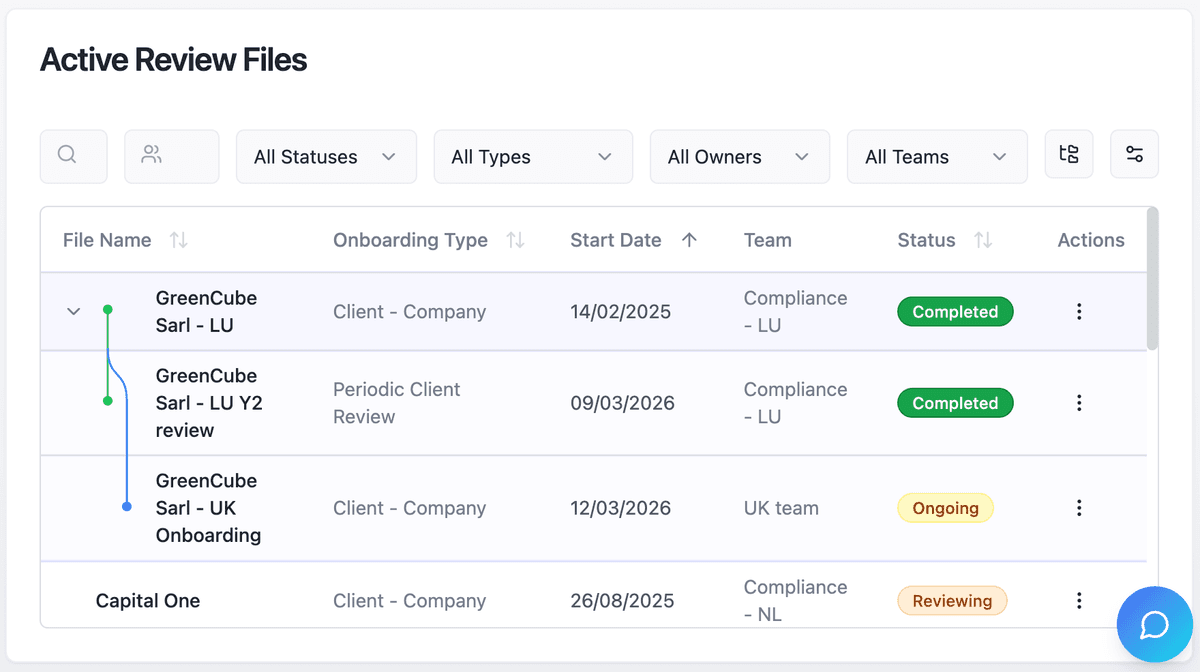
Task: Open actions menu for GreenCube Sarl - UK Onboarding
Action: (x=1079, y=507)
